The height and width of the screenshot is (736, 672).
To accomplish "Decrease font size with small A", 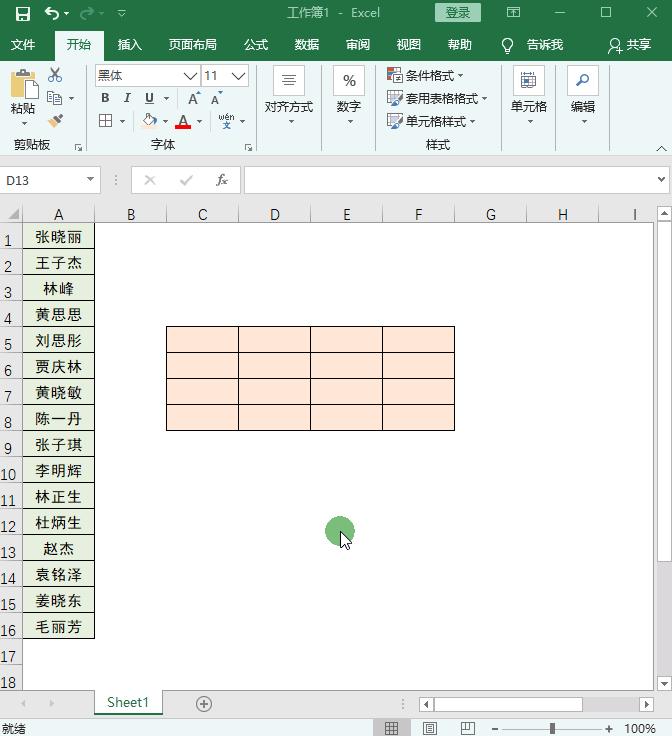I will click(x=216, y=98).
